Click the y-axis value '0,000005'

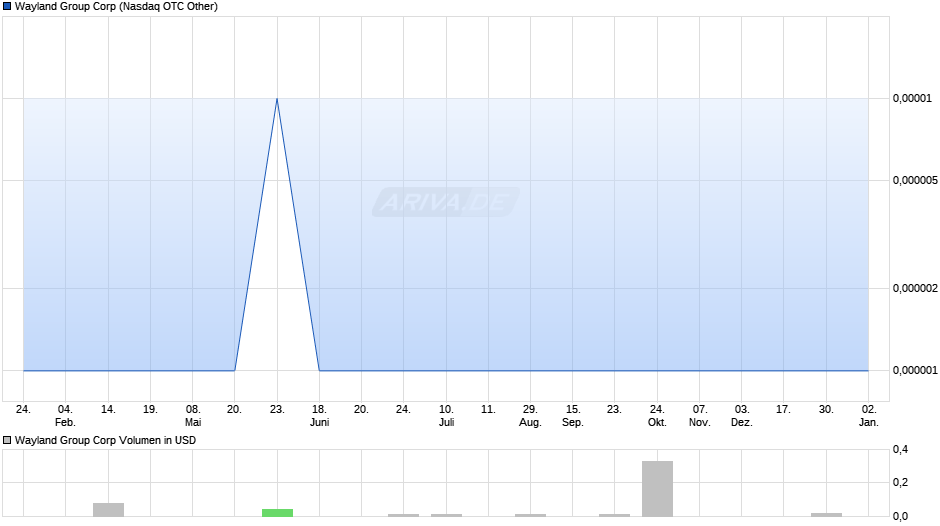(915, 181)
